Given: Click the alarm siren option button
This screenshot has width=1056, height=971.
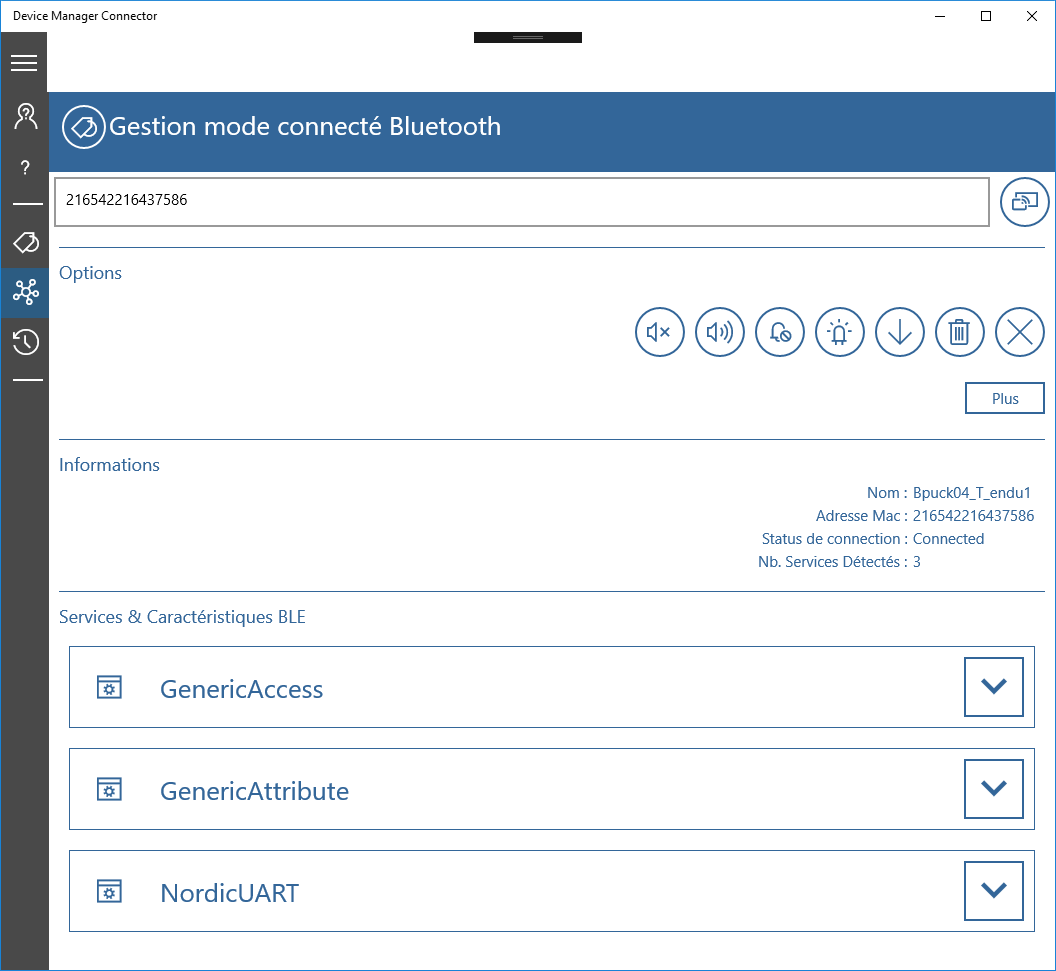Looking at the screenshot, I should point(839,332).
